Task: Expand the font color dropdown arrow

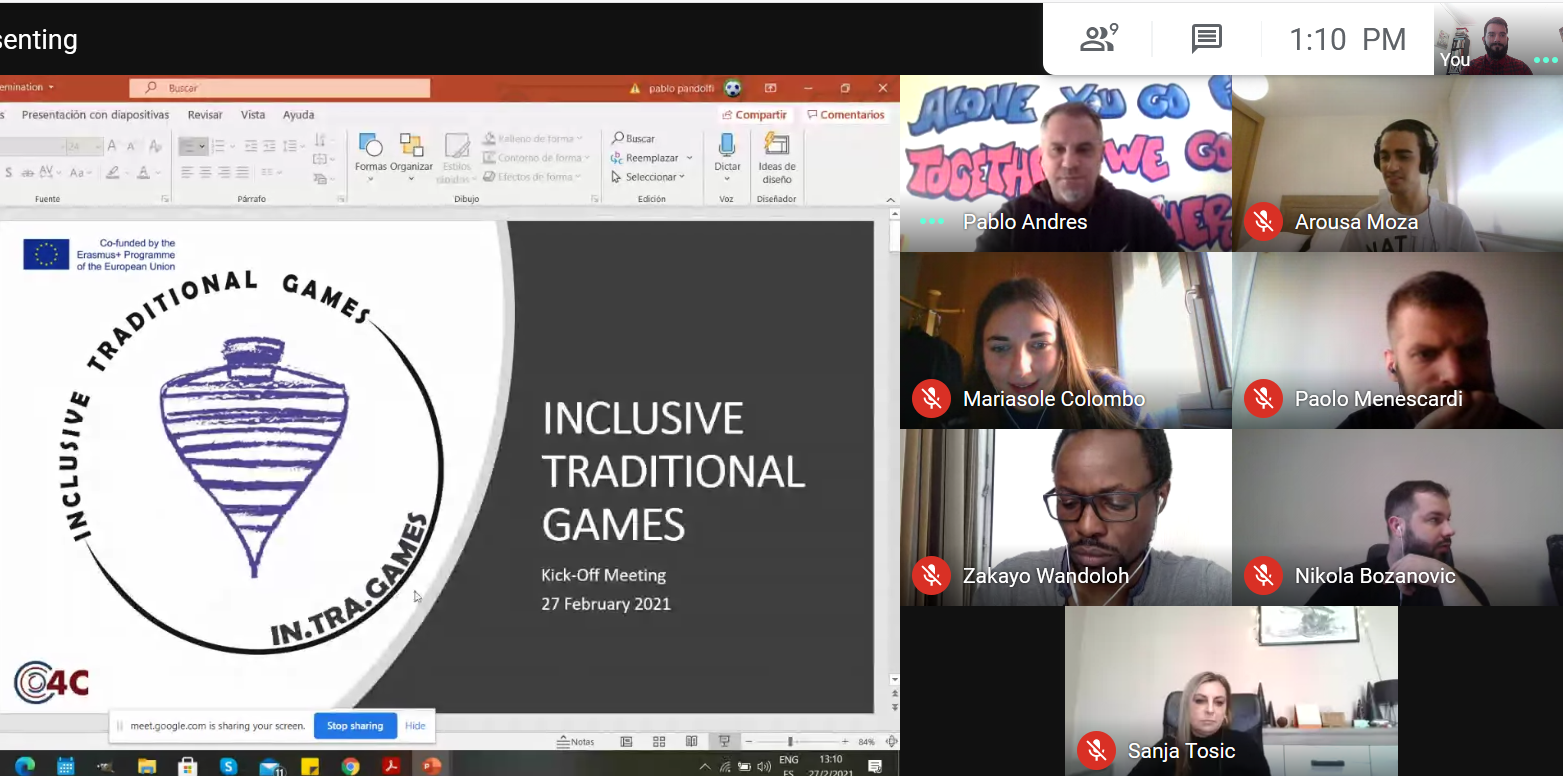Action: pos(160,173)
